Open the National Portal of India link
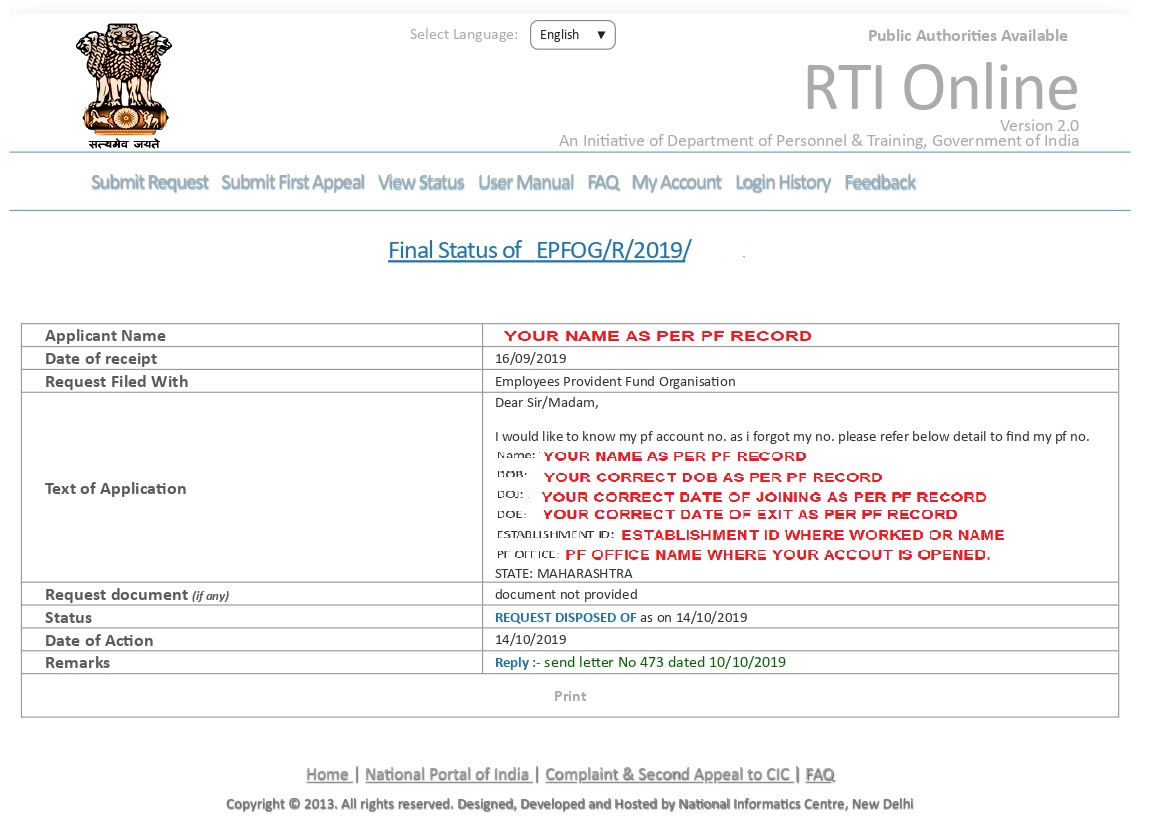Screen dimensions: 1157x821 pos(447,774)
